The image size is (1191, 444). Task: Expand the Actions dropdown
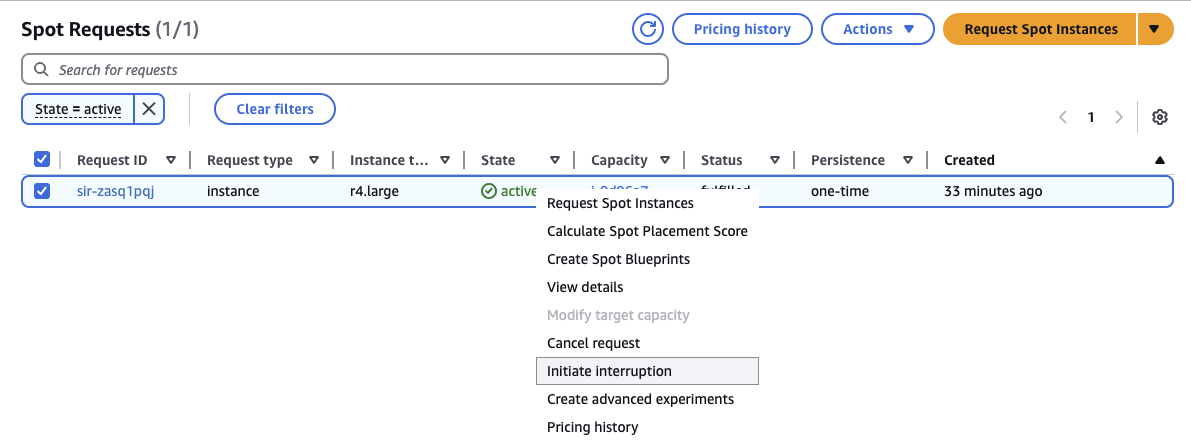tap(878, 29)
